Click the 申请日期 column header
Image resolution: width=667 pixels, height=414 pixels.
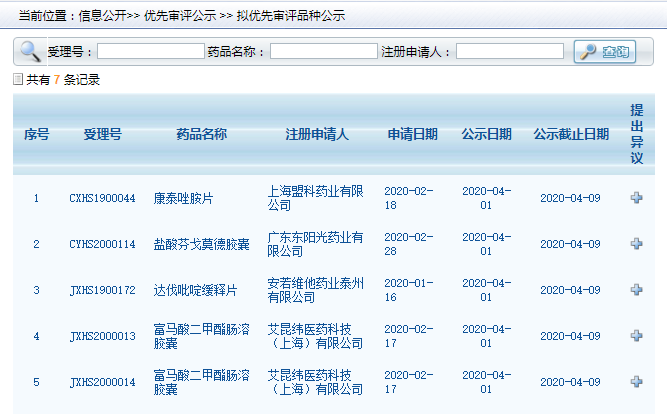413,134
